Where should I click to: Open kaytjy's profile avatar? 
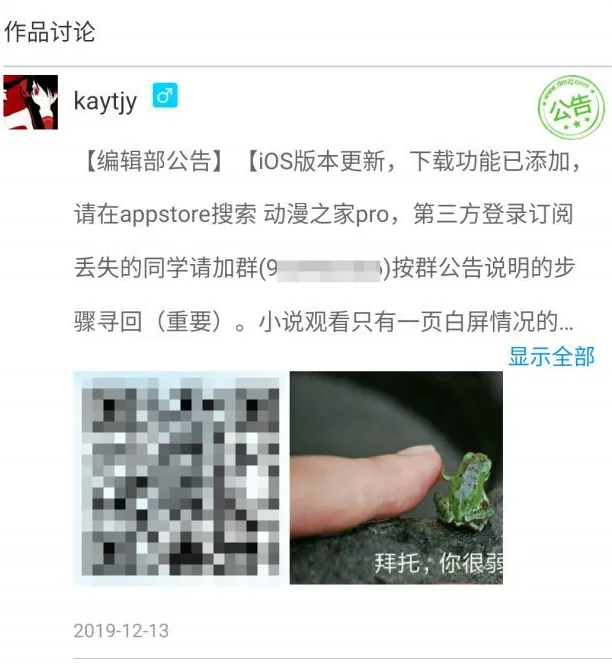coord(30,102)
